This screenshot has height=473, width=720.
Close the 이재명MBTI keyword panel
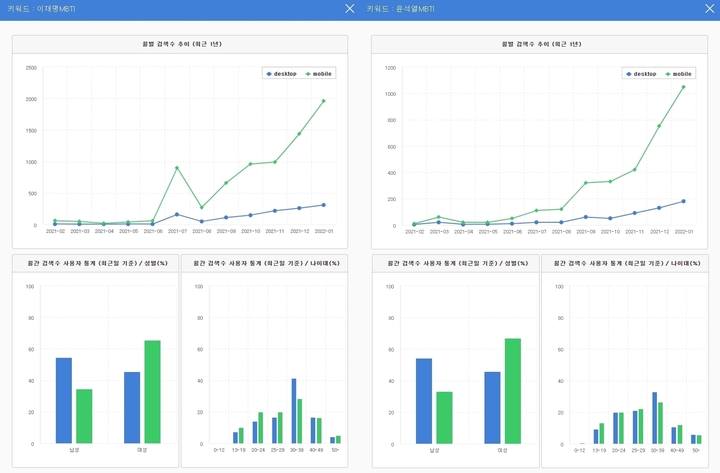pyautogui.click(x=349, y=8)
